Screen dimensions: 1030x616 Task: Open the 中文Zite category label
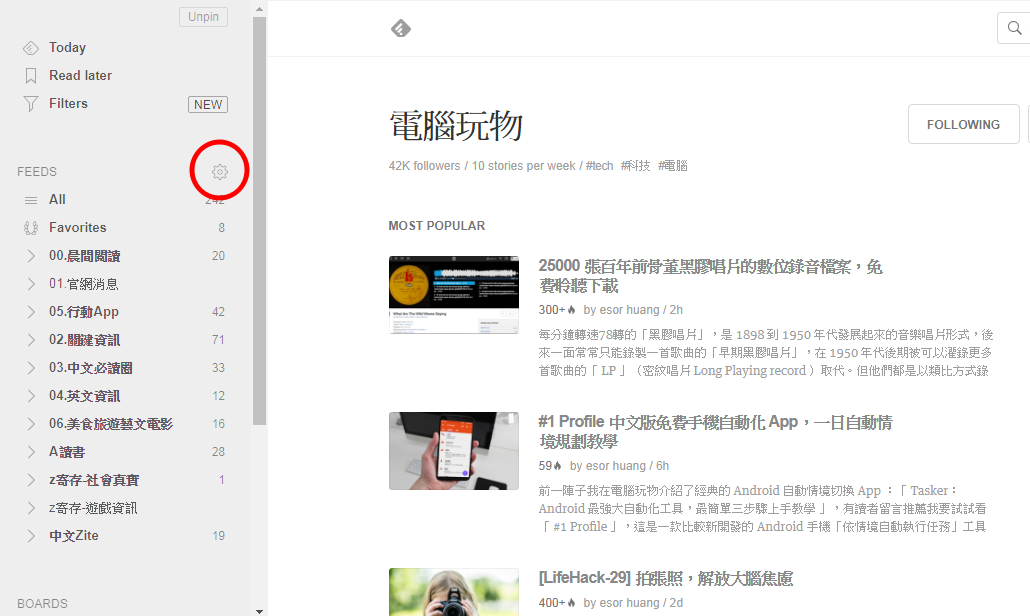coord(74,536)
